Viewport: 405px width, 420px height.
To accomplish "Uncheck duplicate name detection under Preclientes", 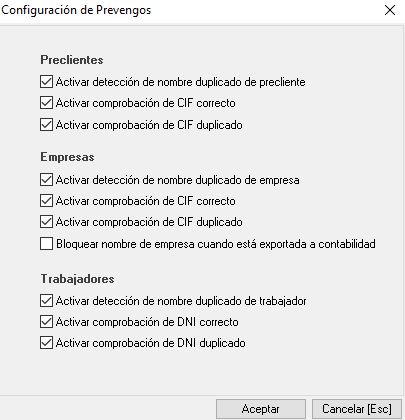I will tap(46, 82).
